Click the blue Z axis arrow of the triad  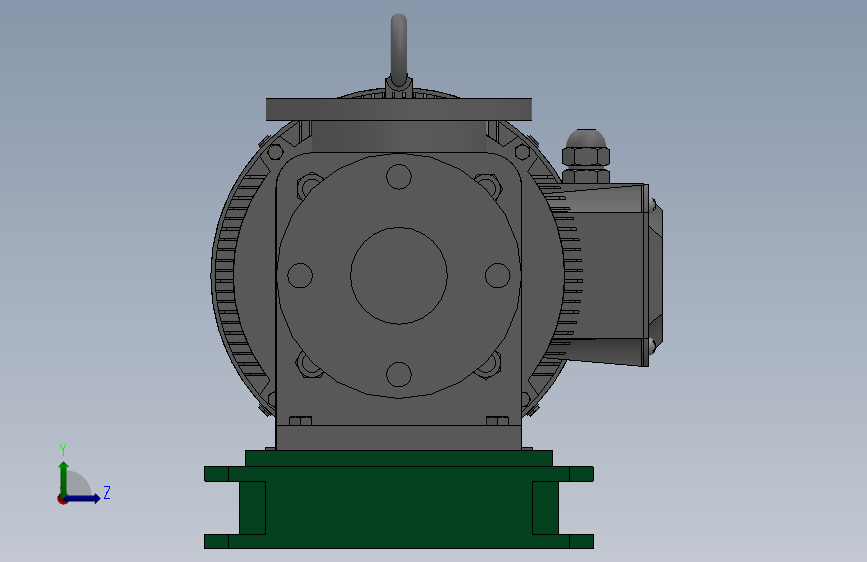coord(83,498)
